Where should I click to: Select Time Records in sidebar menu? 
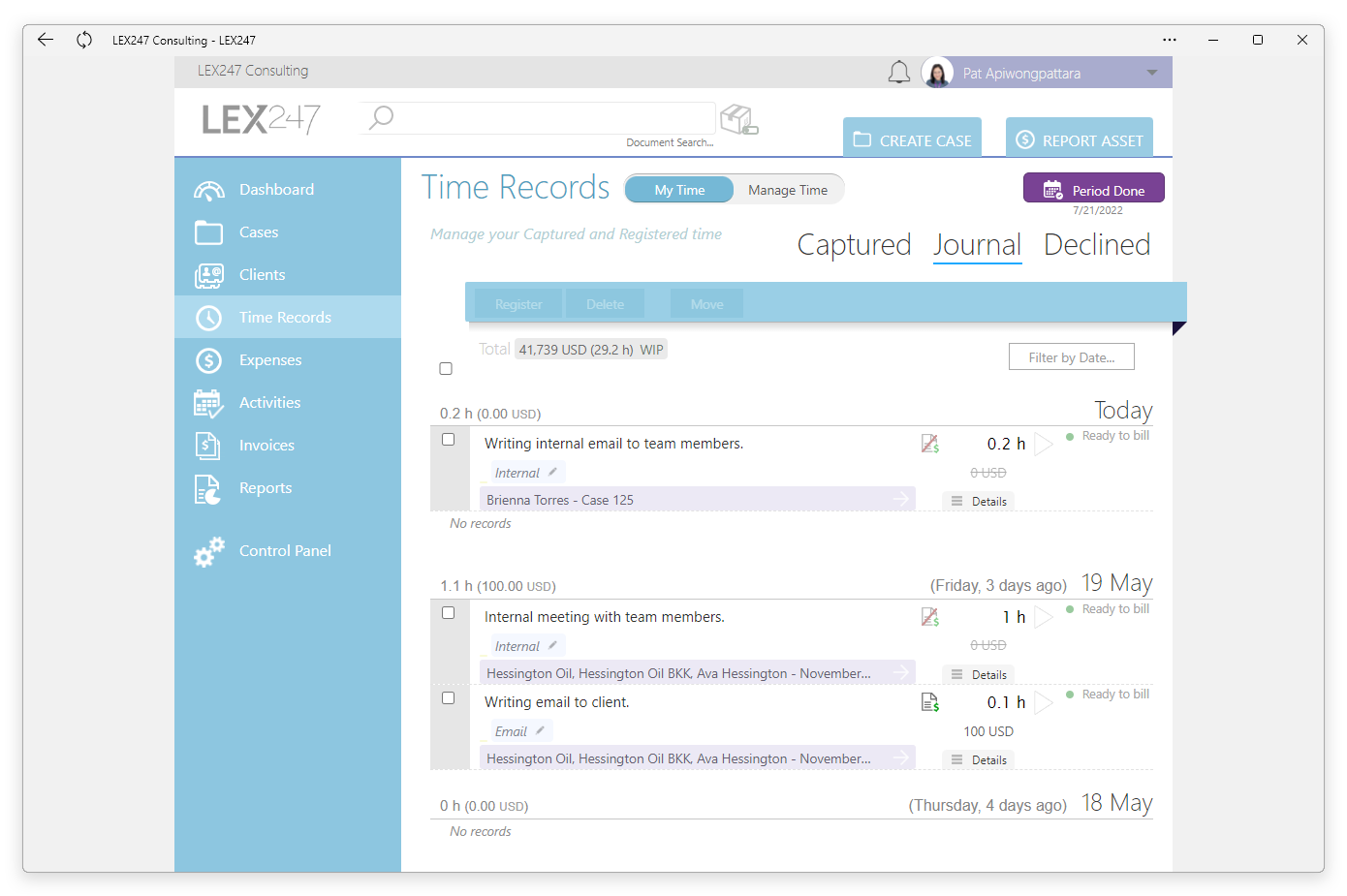[288, 317]
